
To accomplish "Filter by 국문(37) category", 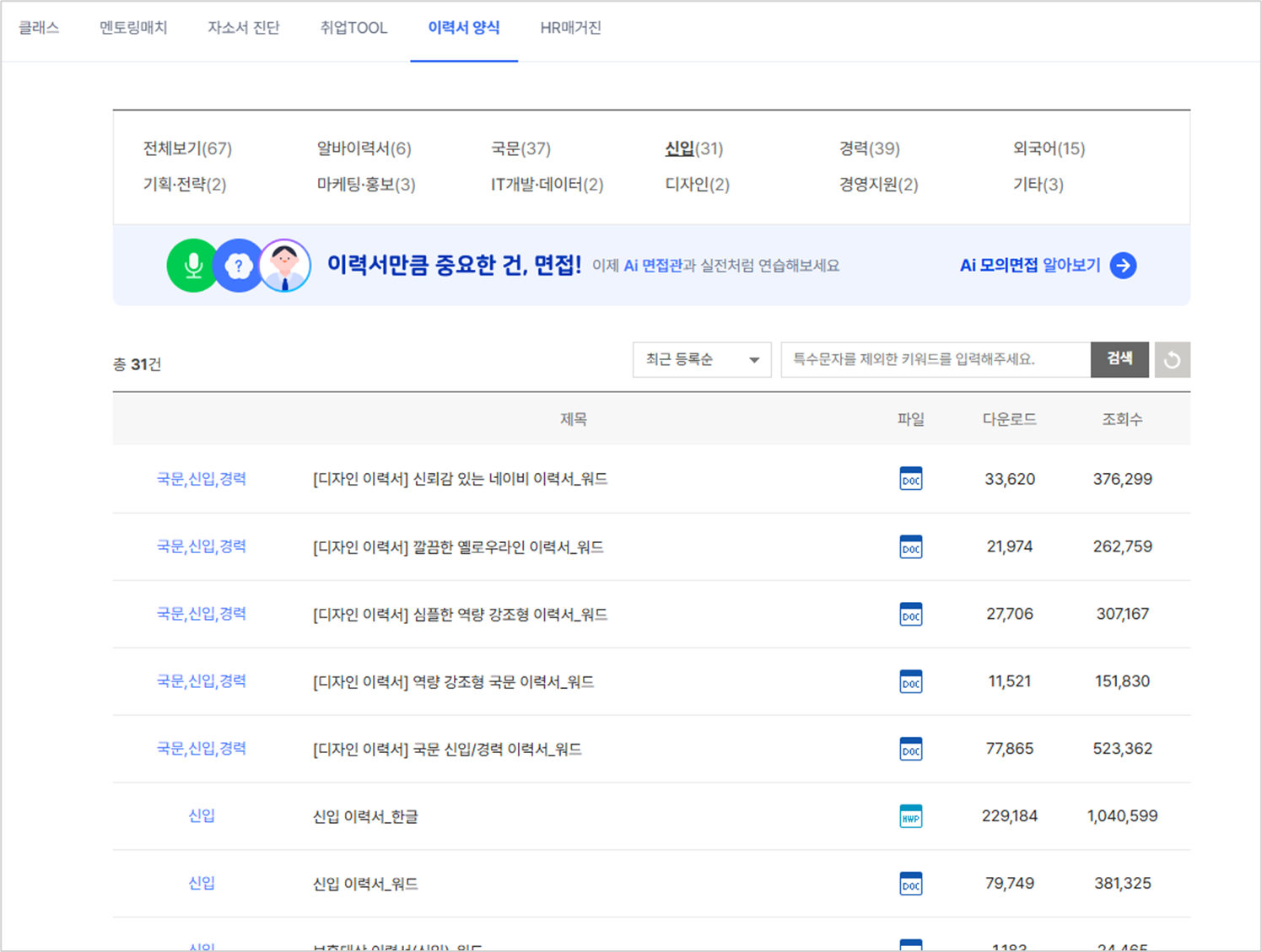I will 520,148.
